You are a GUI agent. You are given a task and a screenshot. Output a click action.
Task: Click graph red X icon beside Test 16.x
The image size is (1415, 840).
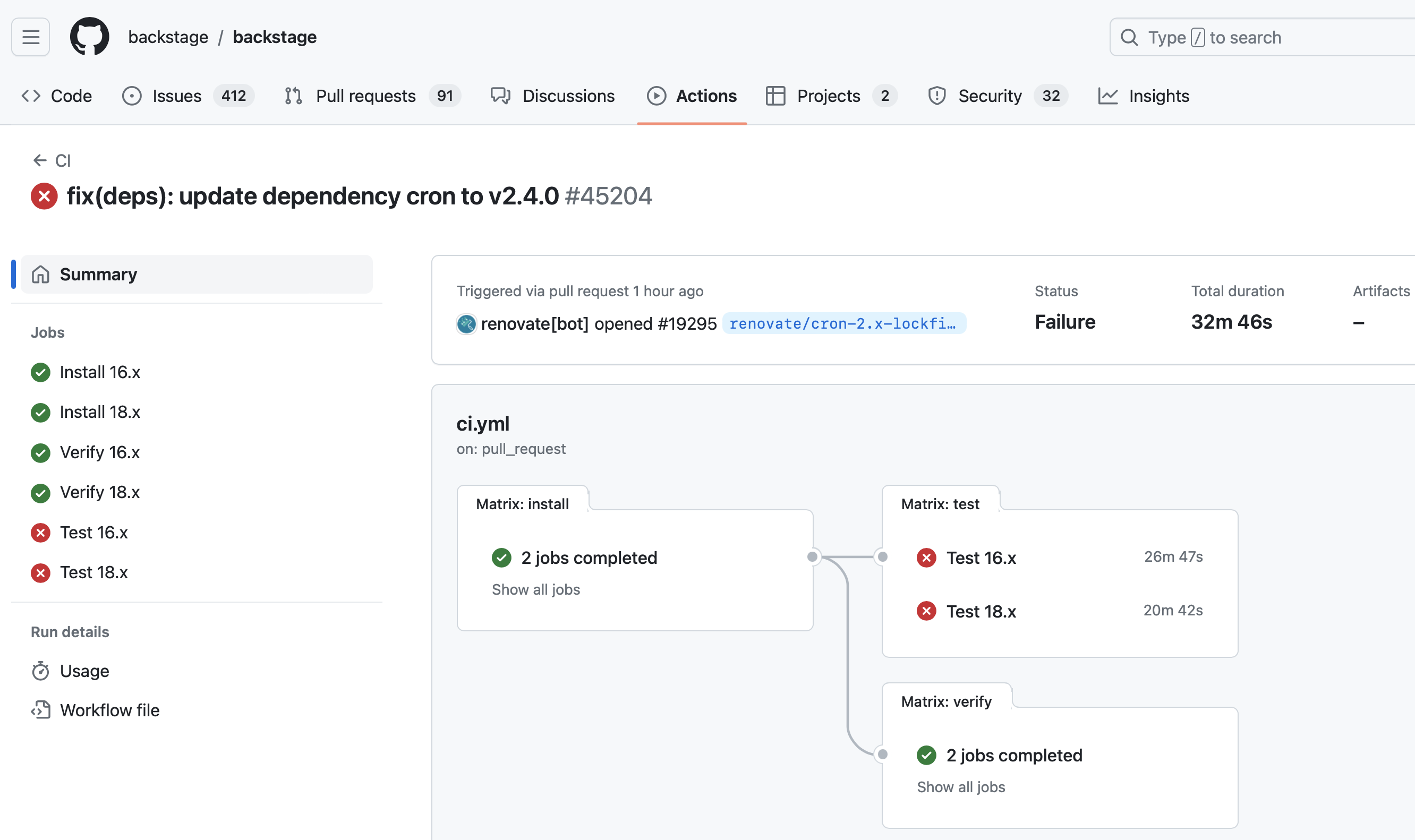tap(926, 558)
